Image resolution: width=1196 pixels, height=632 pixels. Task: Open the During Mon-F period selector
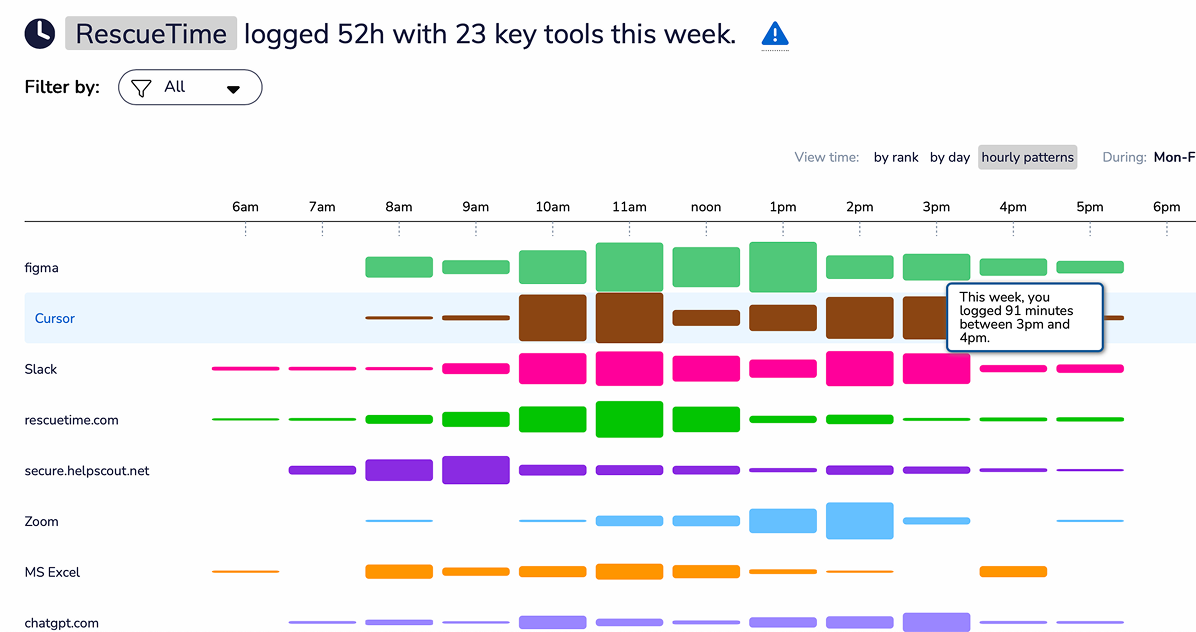pos(1174,157)
